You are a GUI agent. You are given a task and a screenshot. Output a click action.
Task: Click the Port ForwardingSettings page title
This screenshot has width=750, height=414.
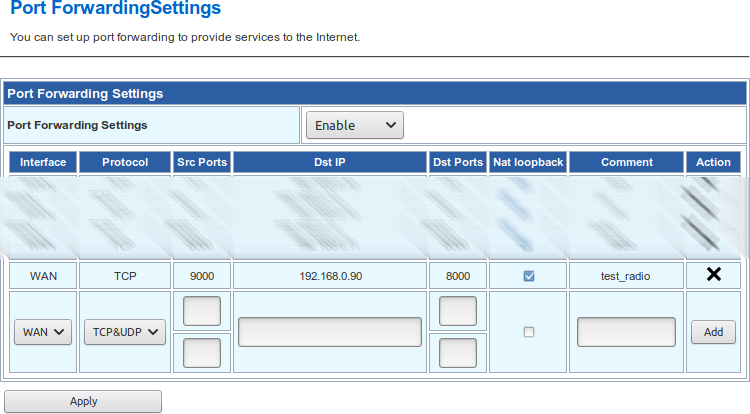115,8
